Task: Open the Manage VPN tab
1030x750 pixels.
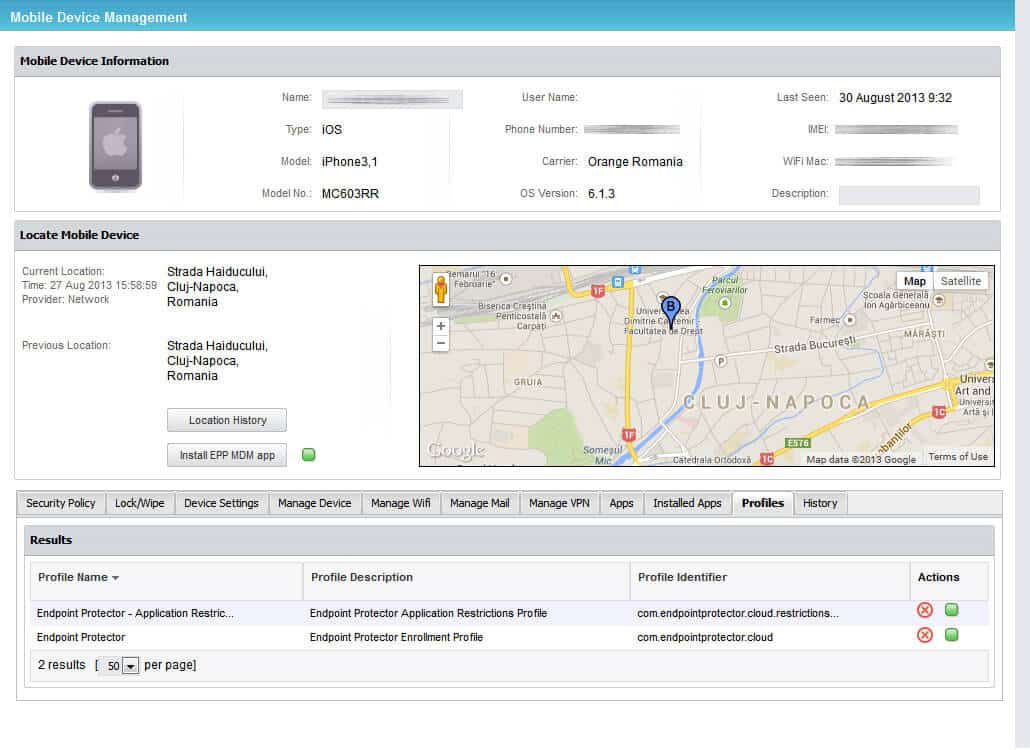Action: pos(560,503)
